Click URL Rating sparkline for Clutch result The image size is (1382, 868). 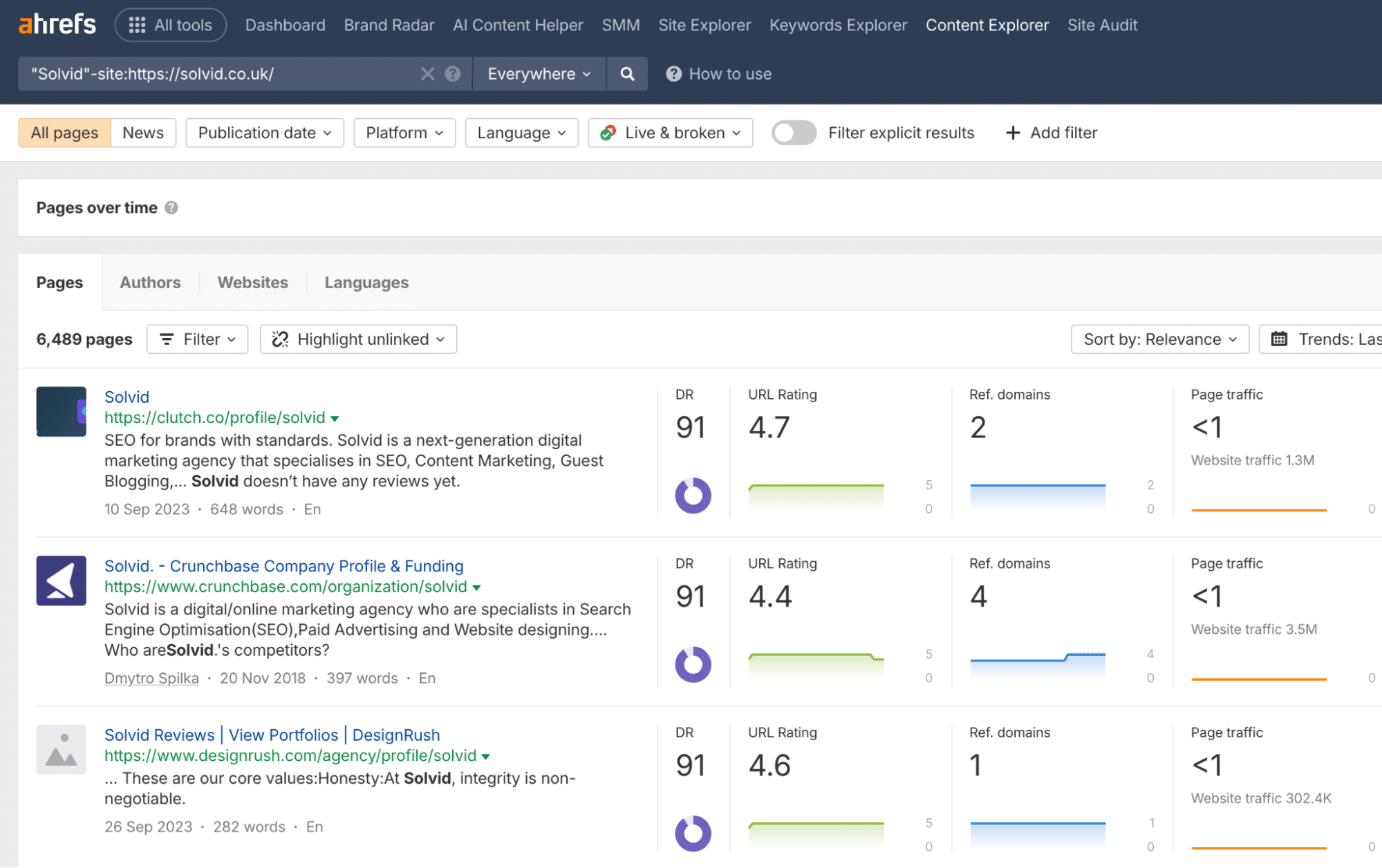click(816, 497)
